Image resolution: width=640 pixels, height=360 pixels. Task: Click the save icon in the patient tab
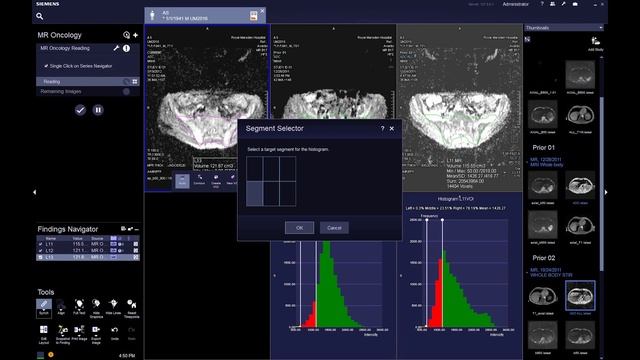[253, 16]
